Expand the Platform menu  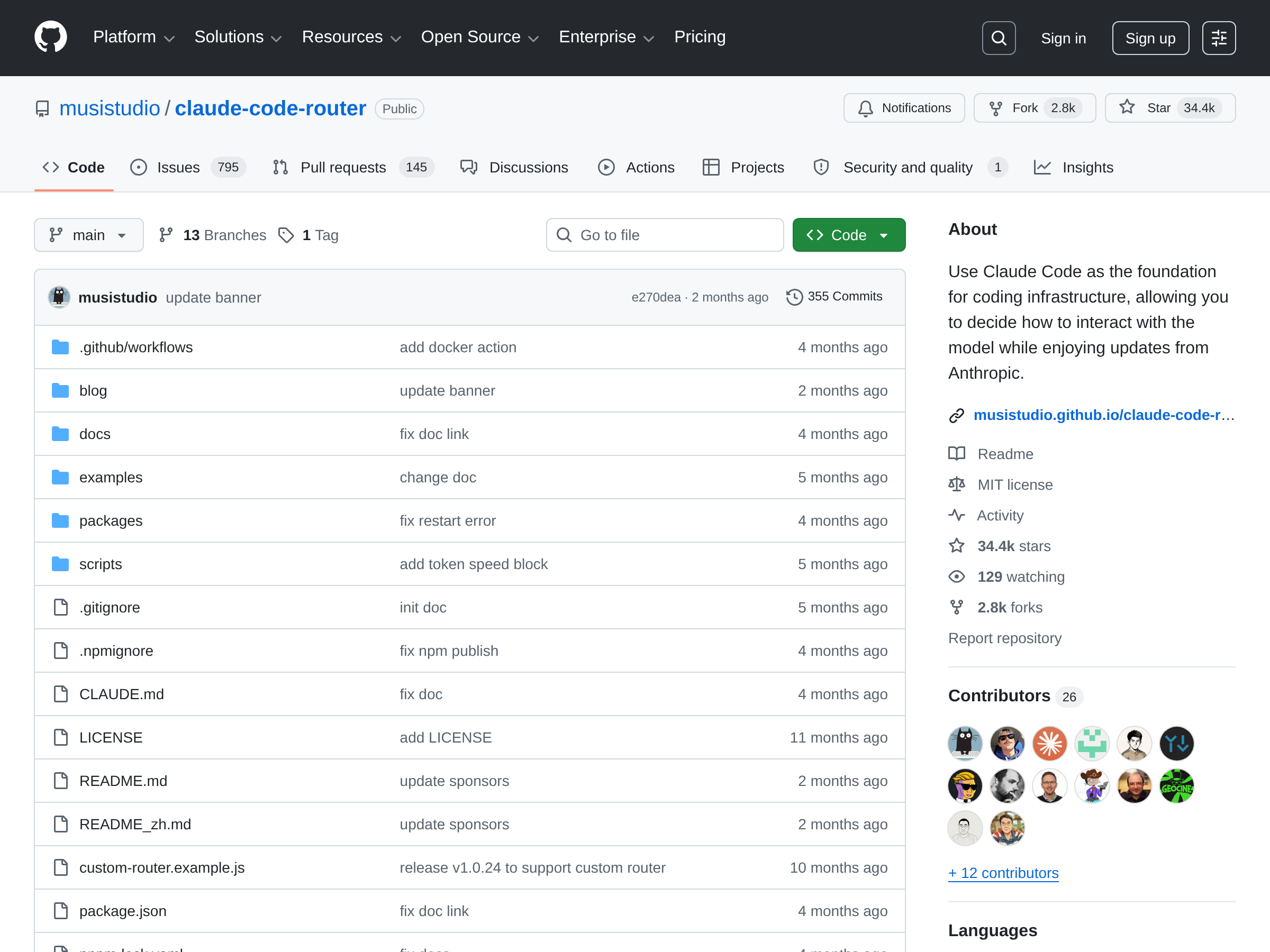coord(134,38)
